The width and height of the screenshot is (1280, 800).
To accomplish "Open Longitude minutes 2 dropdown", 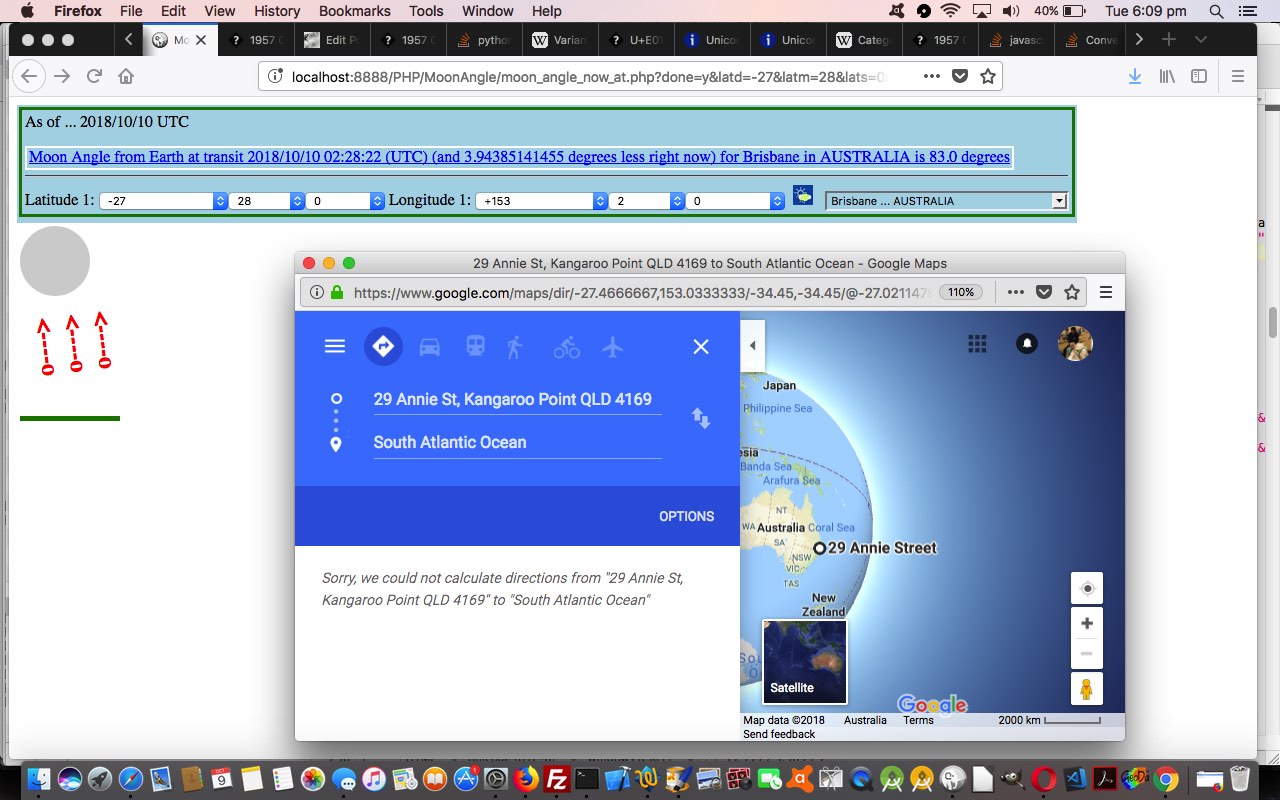I will click(x=647, y=201).
